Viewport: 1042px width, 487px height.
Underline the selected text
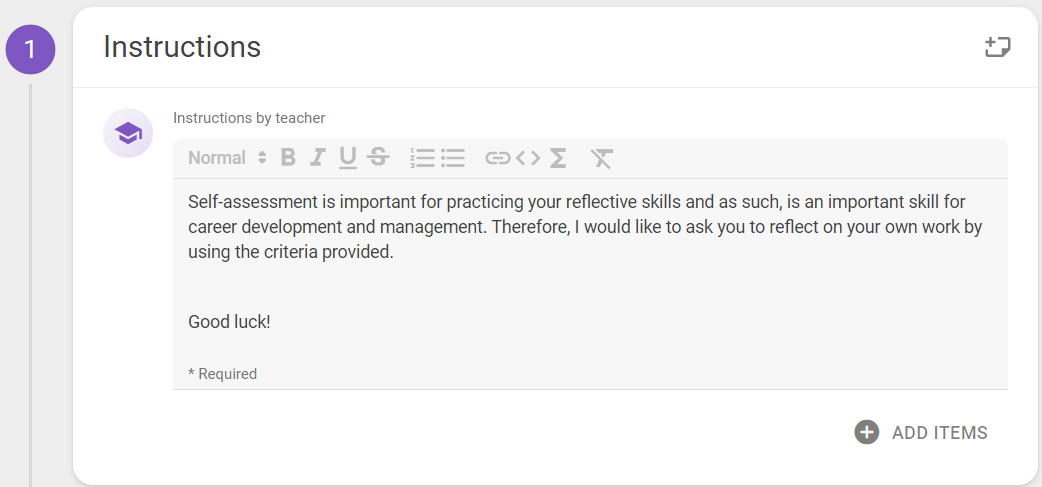(348, 157)
